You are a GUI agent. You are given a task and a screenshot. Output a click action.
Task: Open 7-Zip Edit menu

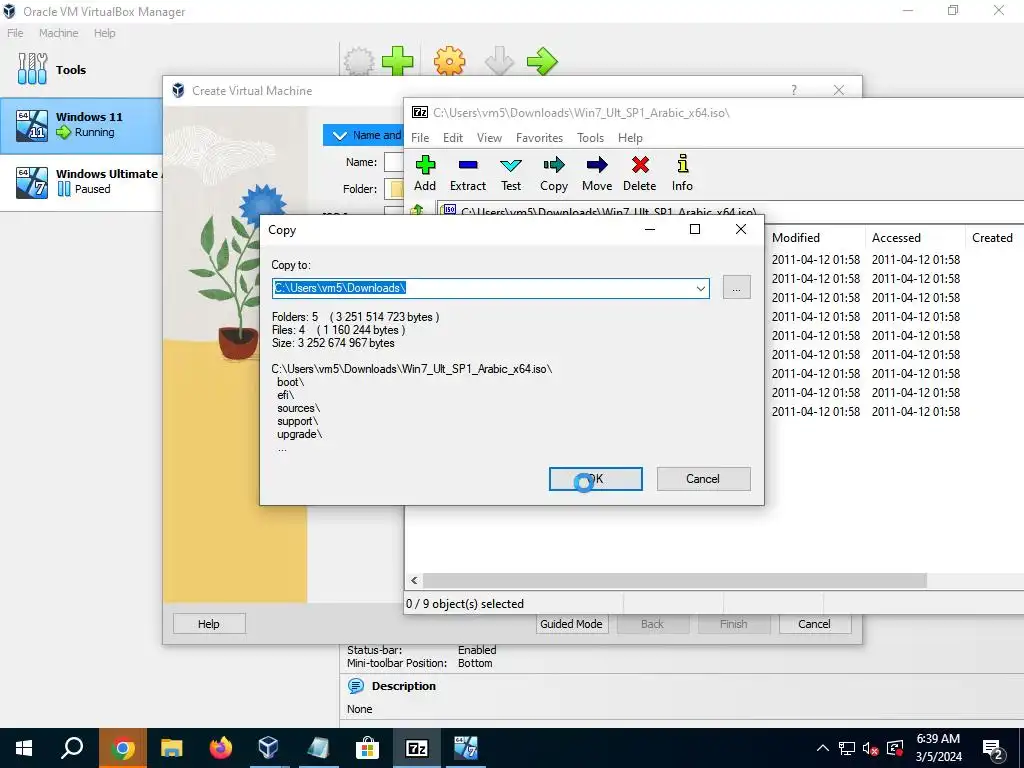[x=453, y=138]
